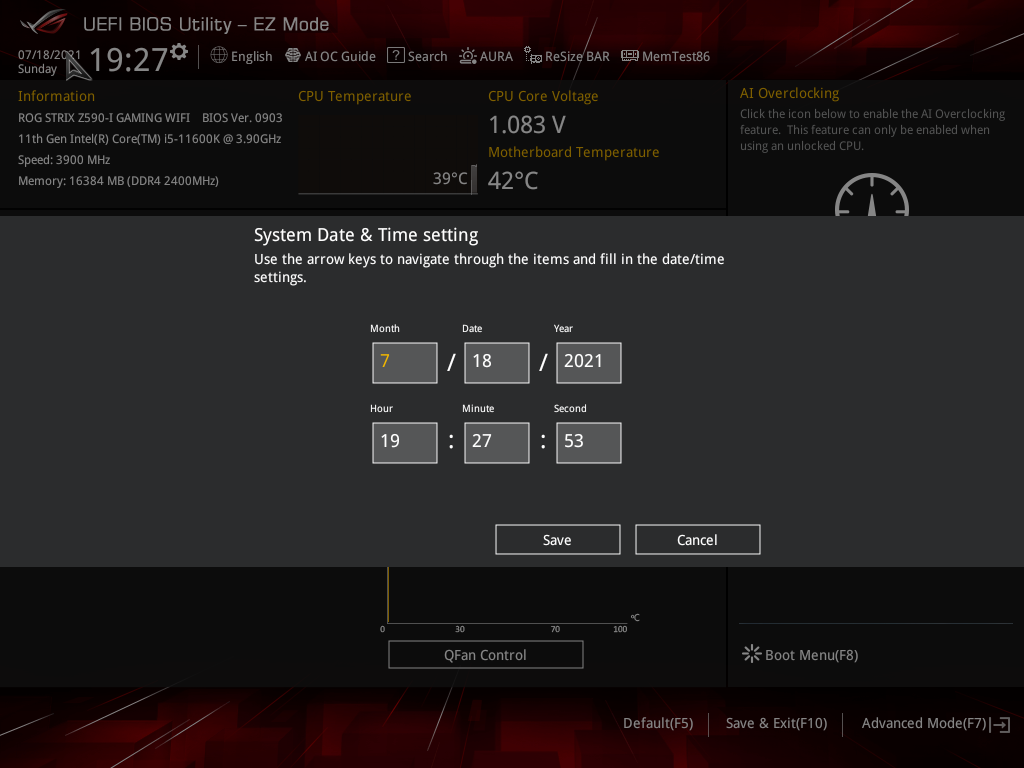Click the EZ Mode title bar label
Image resolution: width=1024 pixels, height=768 pixels.
pos(206,23)
